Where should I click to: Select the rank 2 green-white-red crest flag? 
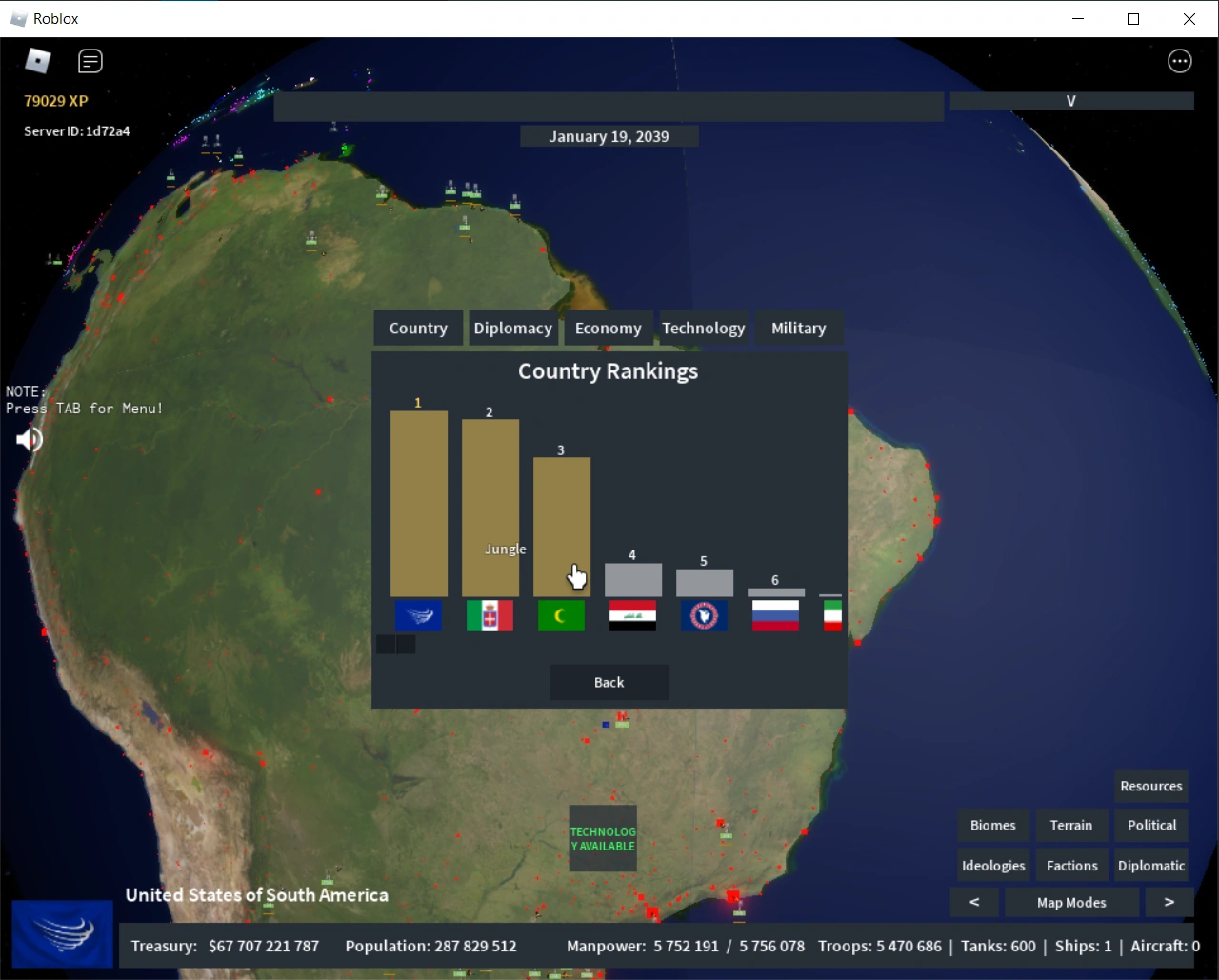coord(490,615)
